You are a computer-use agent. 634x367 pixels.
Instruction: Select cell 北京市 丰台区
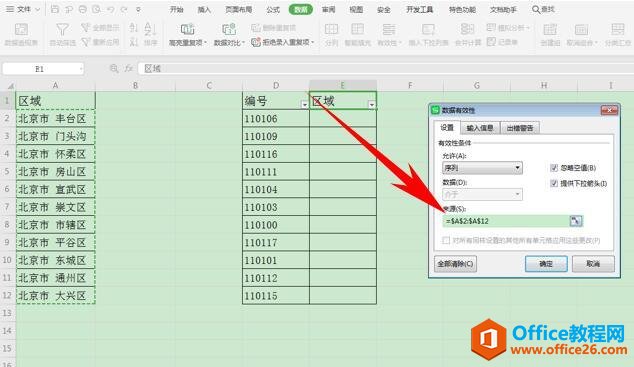[x=55, y=119]
